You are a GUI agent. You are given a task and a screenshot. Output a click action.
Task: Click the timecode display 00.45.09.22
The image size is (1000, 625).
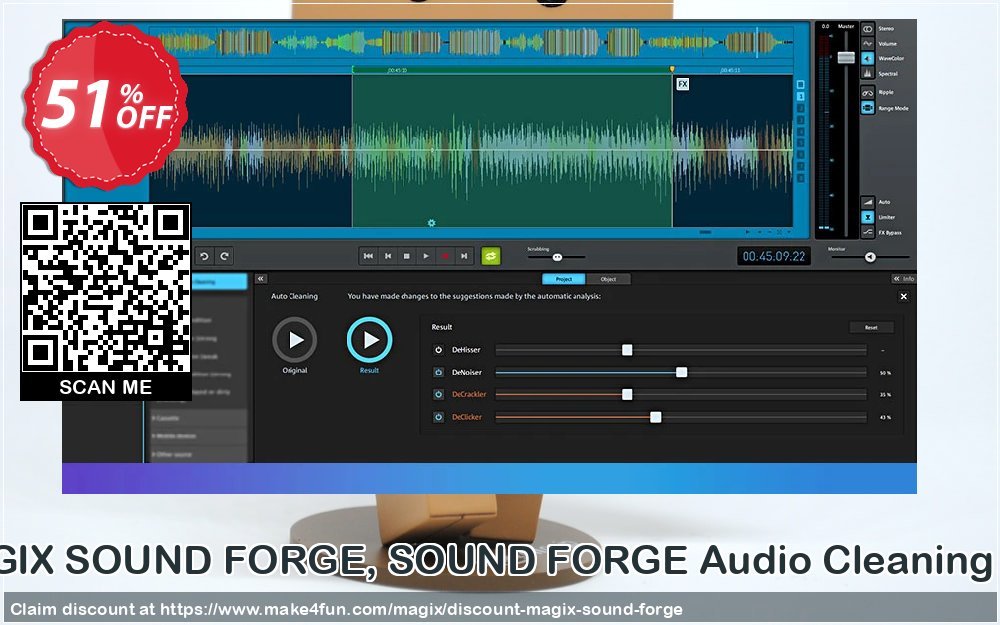[774, 256]
